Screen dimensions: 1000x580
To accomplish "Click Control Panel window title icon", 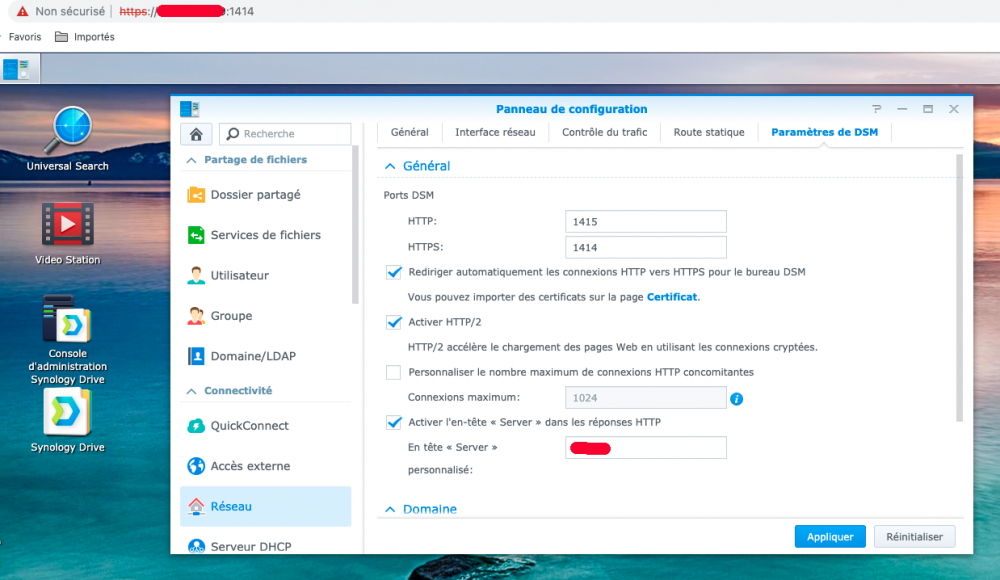I will coord(189,109).
